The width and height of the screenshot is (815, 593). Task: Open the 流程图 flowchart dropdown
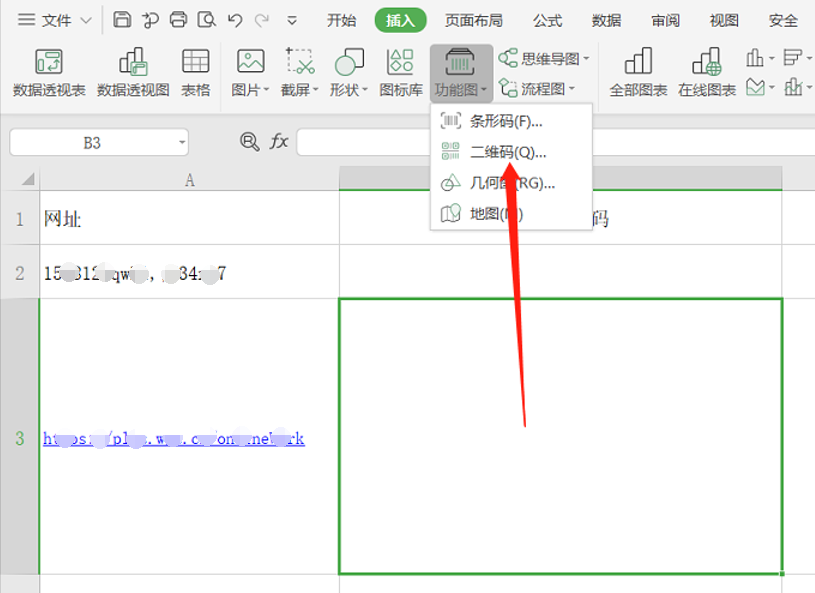tap(537, 88)
